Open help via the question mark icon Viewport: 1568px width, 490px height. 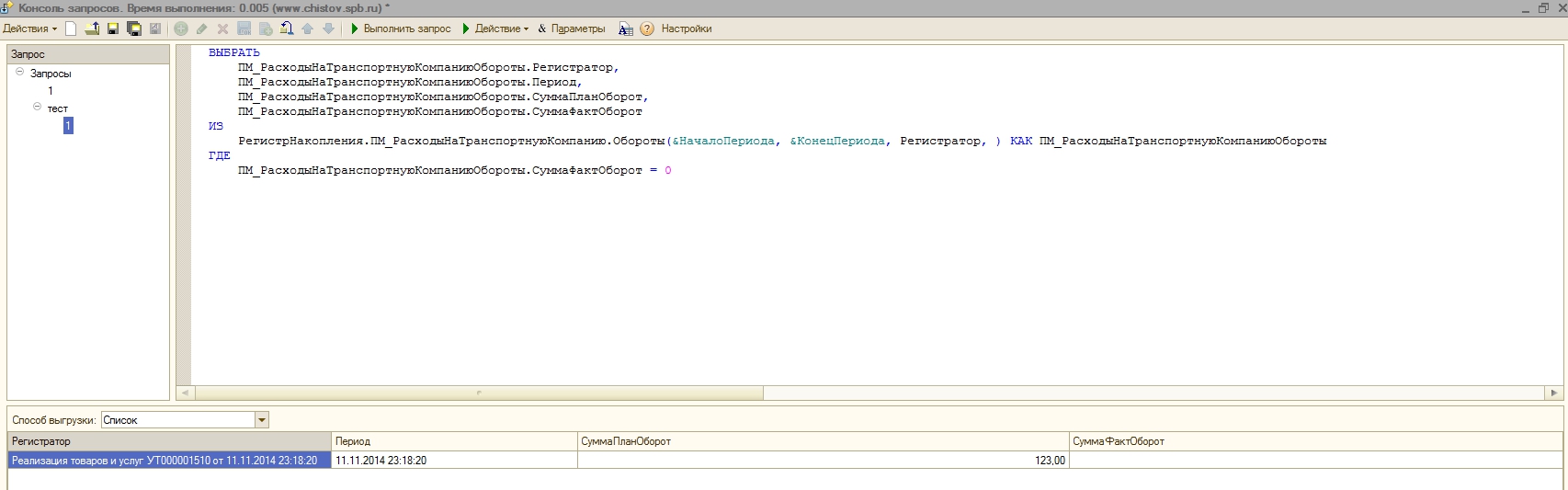pyautogui.click(x=647, y=28)
